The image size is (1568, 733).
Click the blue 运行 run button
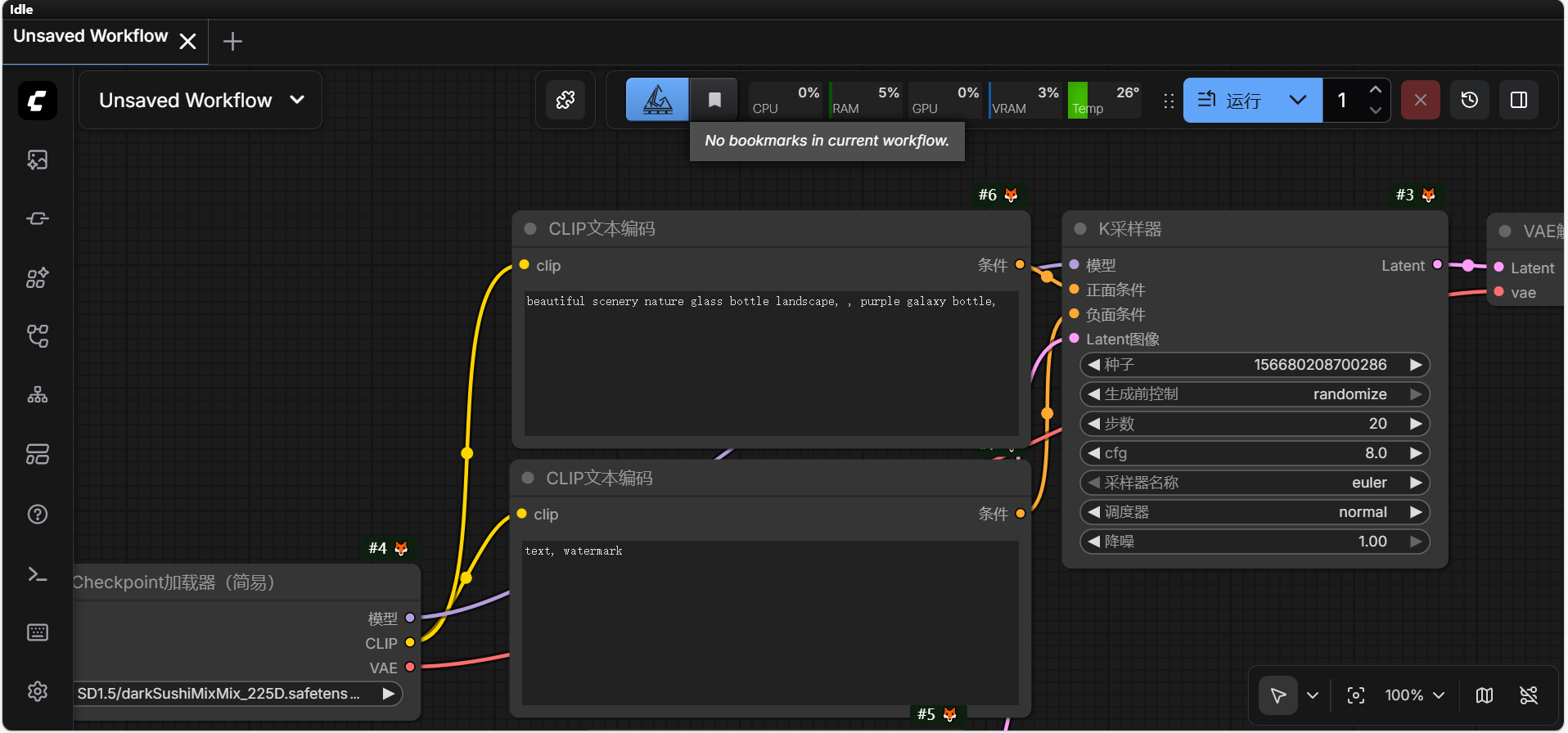click(1230, 100)
